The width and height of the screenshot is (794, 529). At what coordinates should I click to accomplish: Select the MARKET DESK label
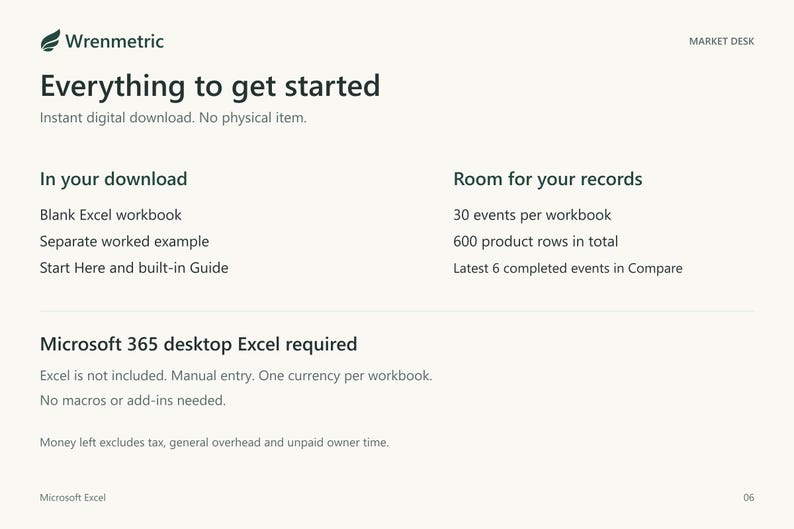[x=722, y=42]
